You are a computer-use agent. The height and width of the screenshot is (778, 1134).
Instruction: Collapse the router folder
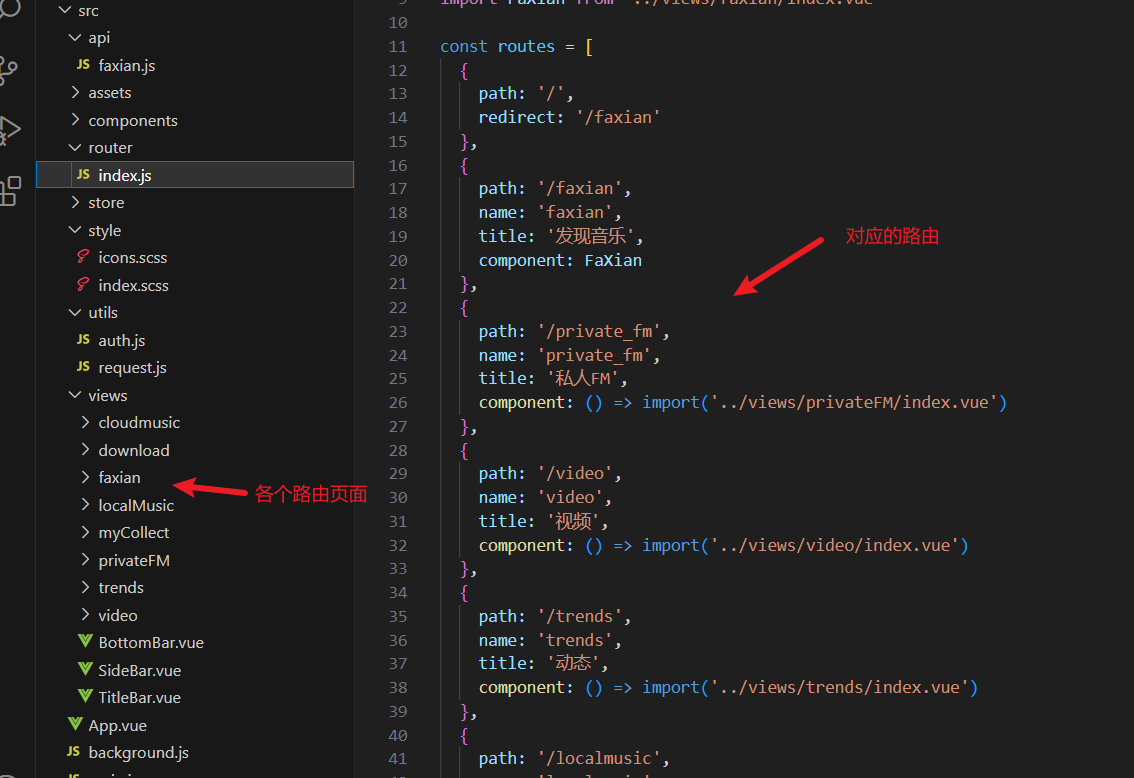coord(74,148)
